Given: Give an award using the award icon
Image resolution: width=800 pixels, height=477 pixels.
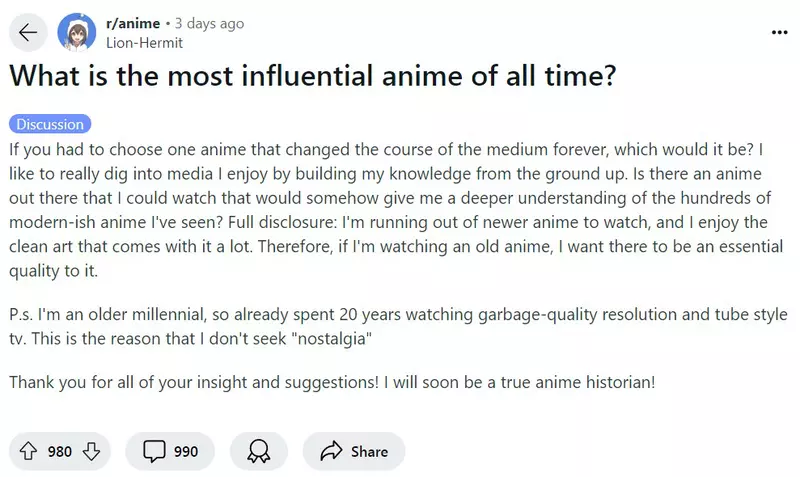Looking at the screenshot, I should pos(258,451).
